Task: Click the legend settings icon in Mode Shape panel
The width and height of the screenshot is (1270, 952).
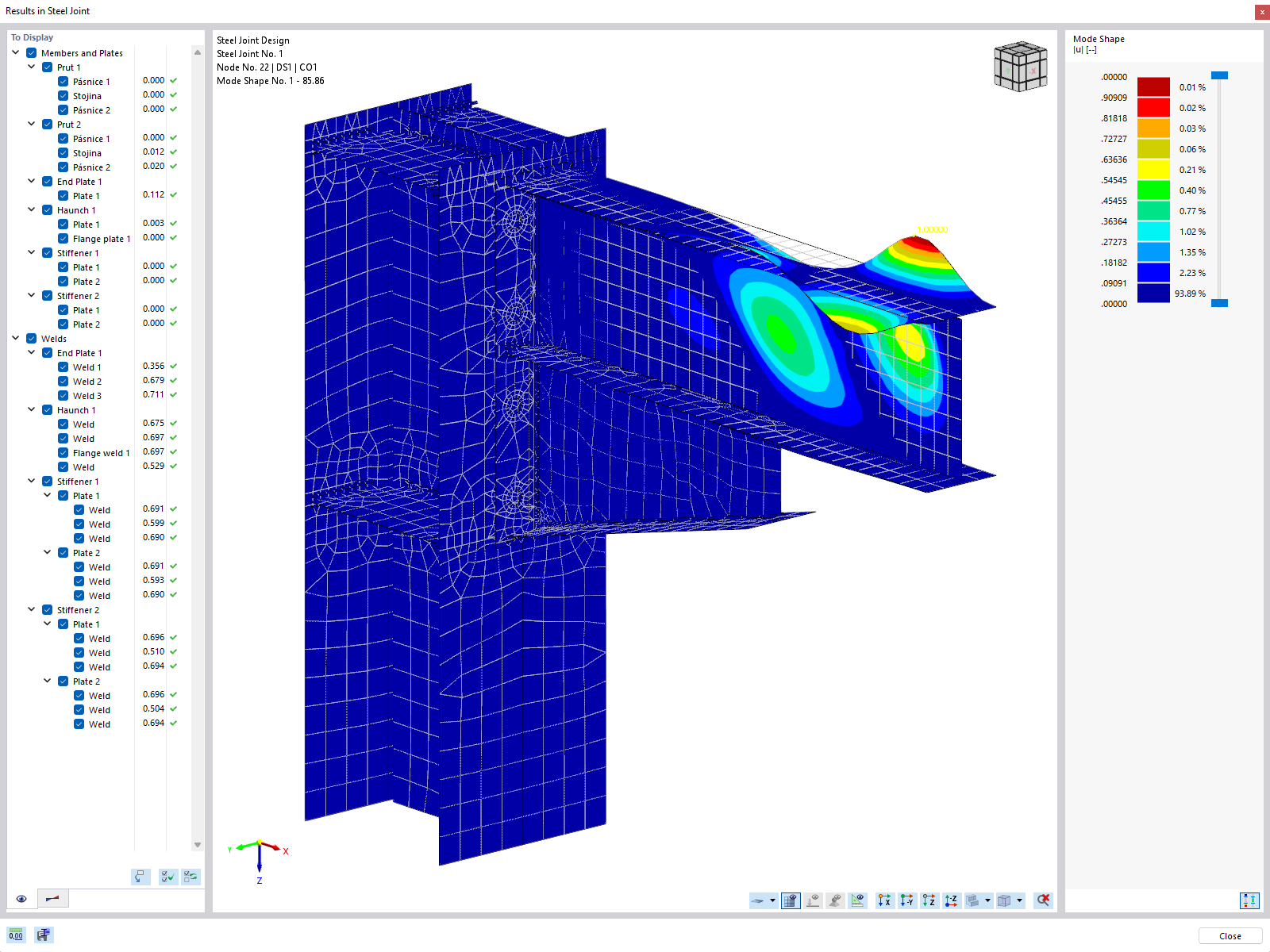Action: (x=1249, y=900)
